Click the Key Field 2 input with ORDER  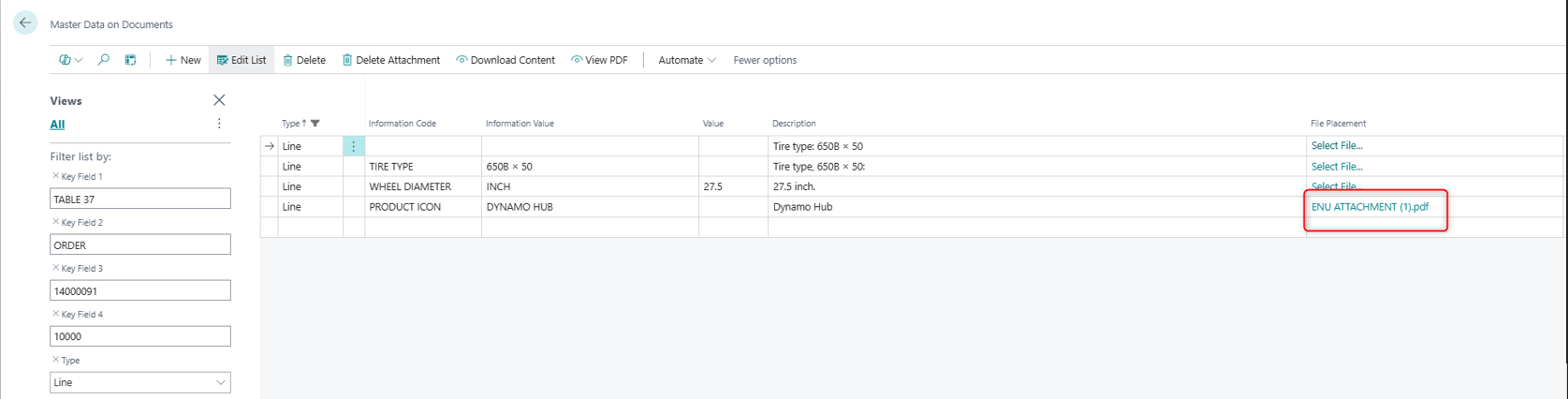140,244
